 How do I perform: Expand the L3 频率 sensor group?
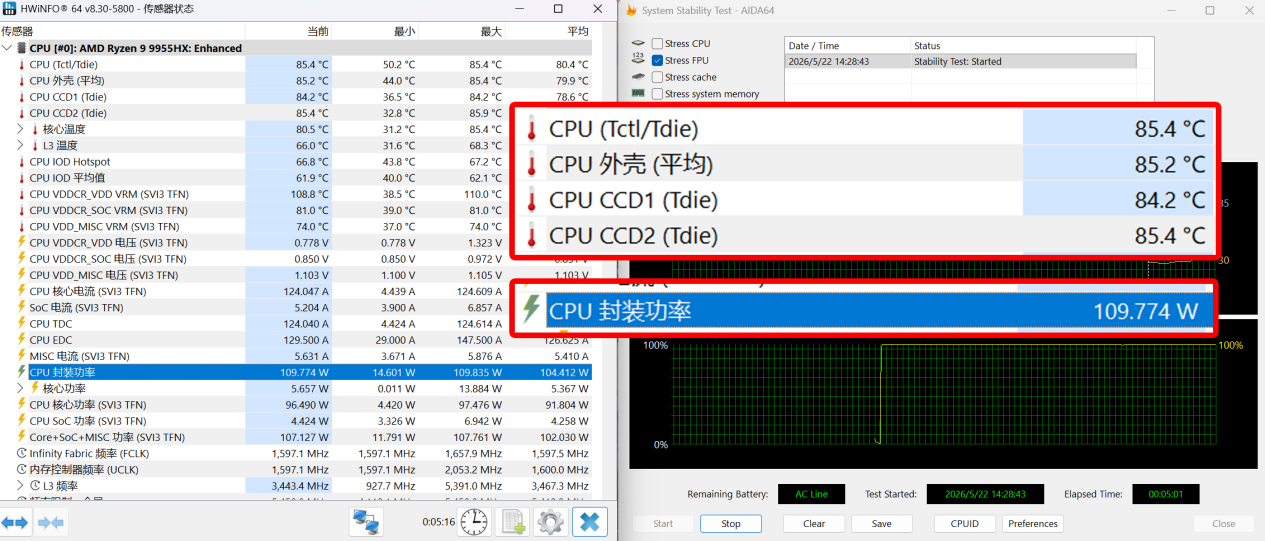tap(21, 485)
